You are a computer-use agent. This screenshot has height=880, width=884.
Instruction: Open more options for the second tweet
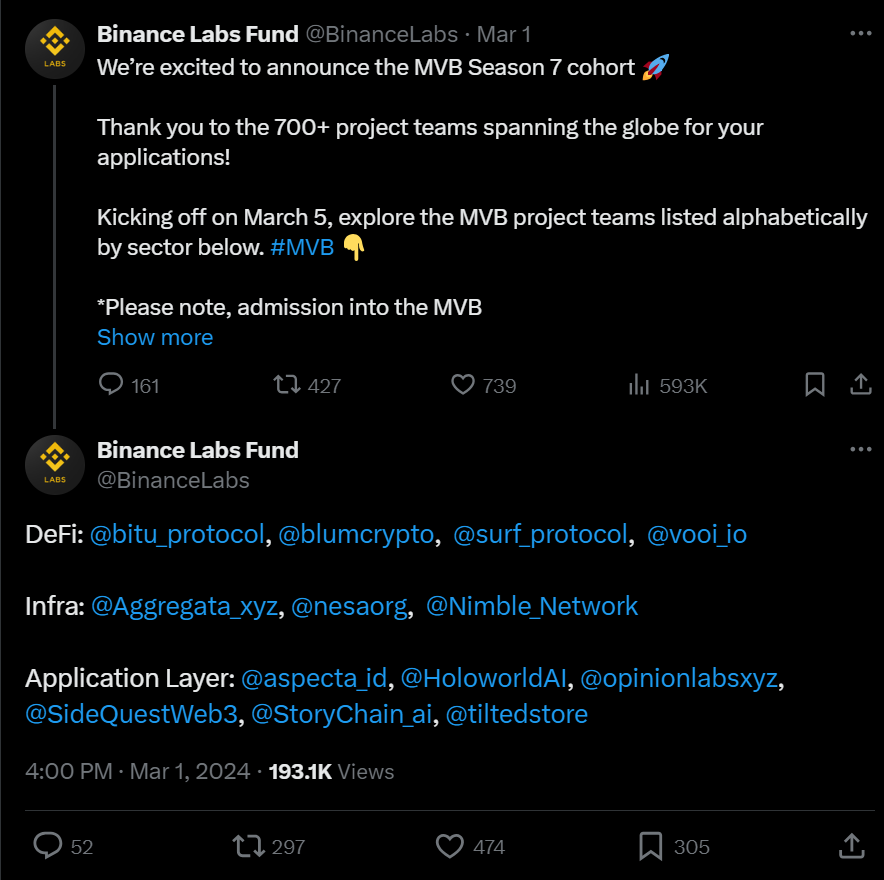(x=860, y=450)
